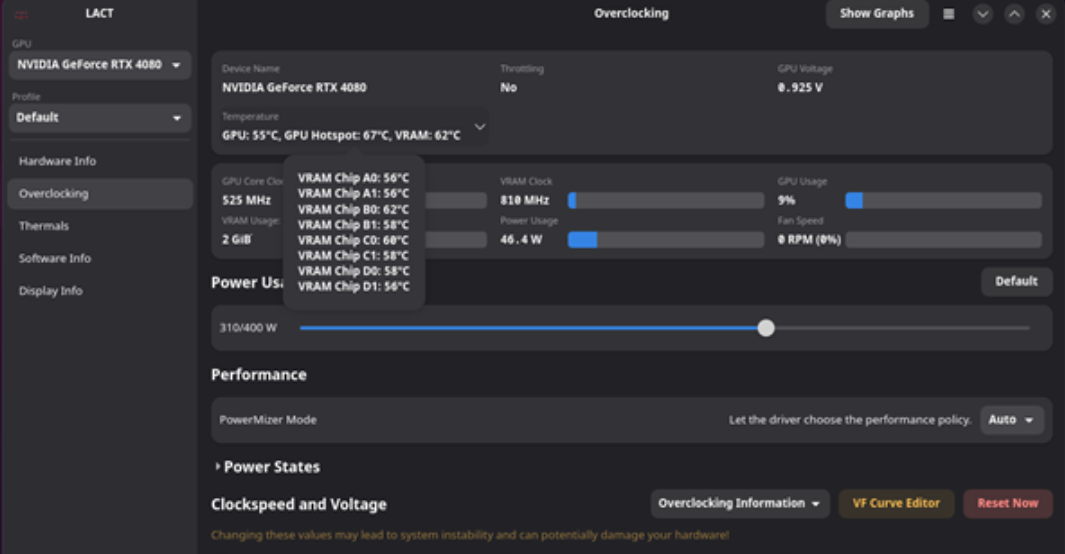Image resolution: width=1065 pixels, height=554 pixels.
Task: Click the Reset Now button
Action: pyautogui.click(x=1007, y=504)
